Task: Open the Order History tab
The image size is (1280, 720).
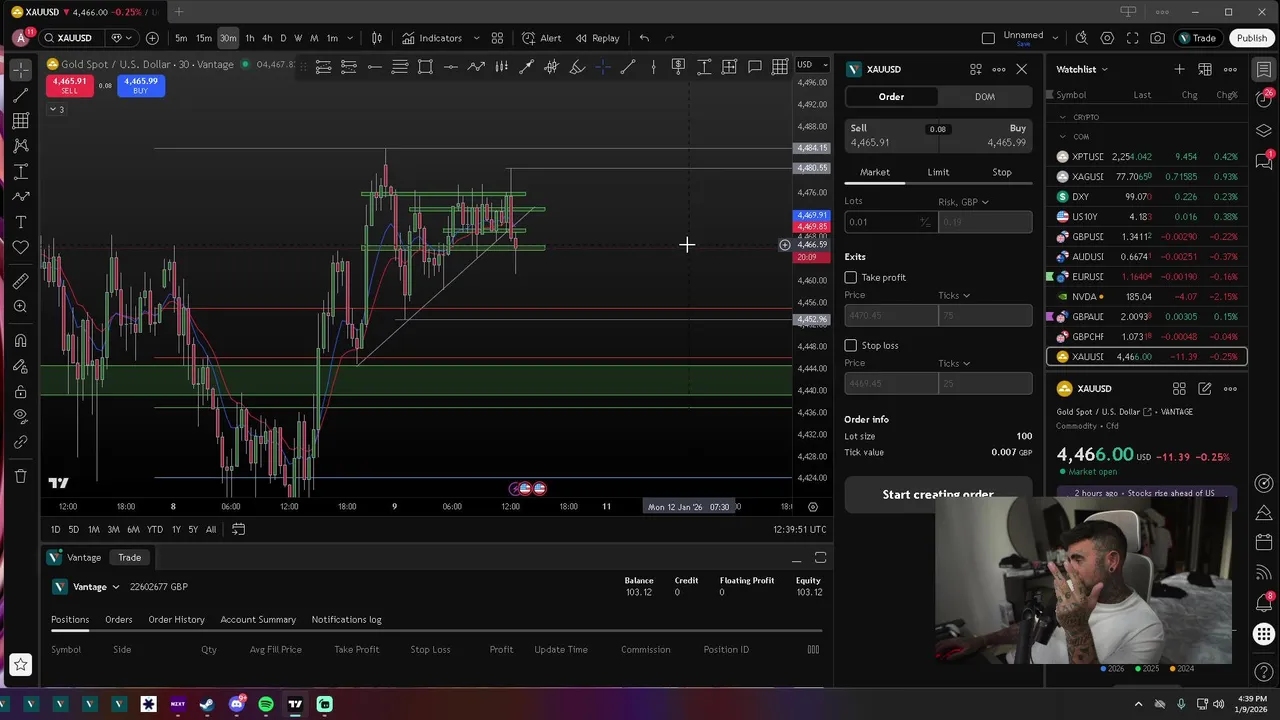Action: [176, 620]
